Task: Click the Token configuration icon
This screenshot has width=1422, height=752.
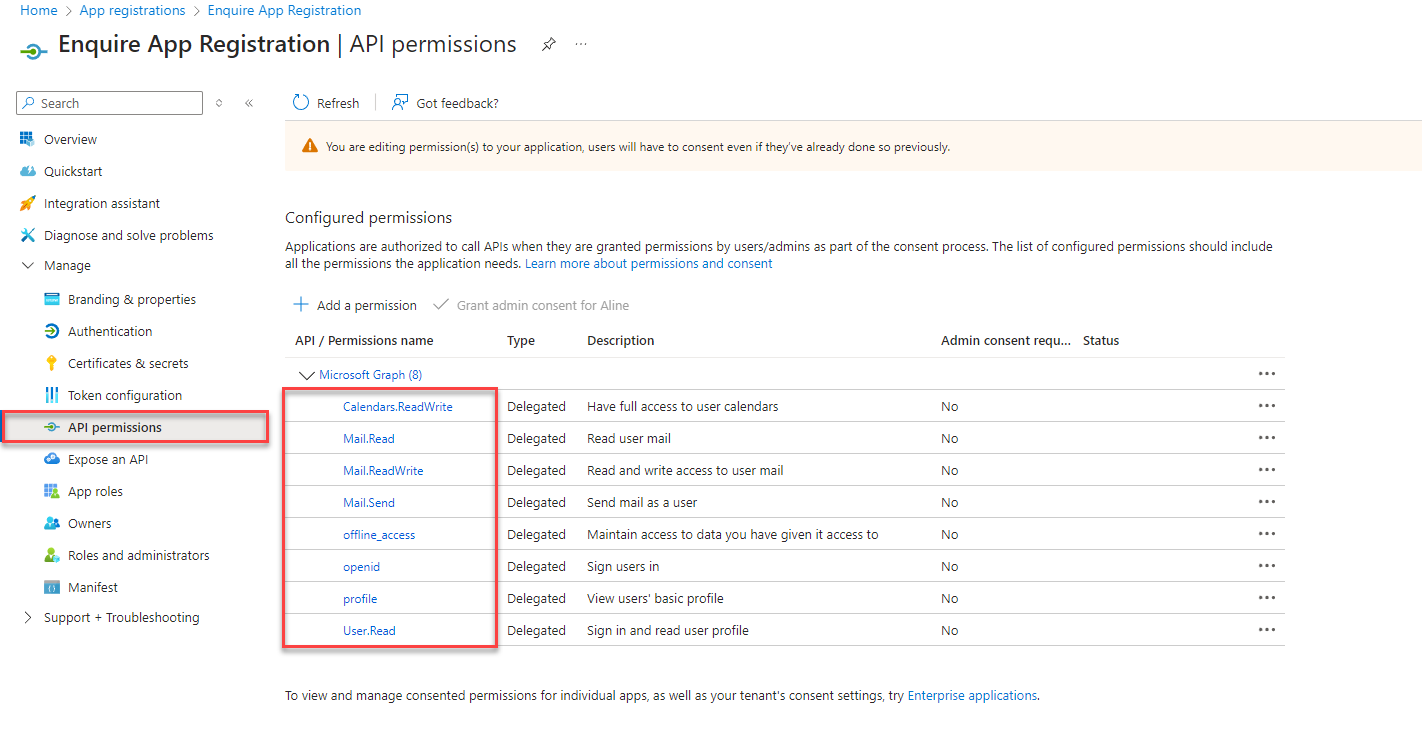Action: click(51, 395)
